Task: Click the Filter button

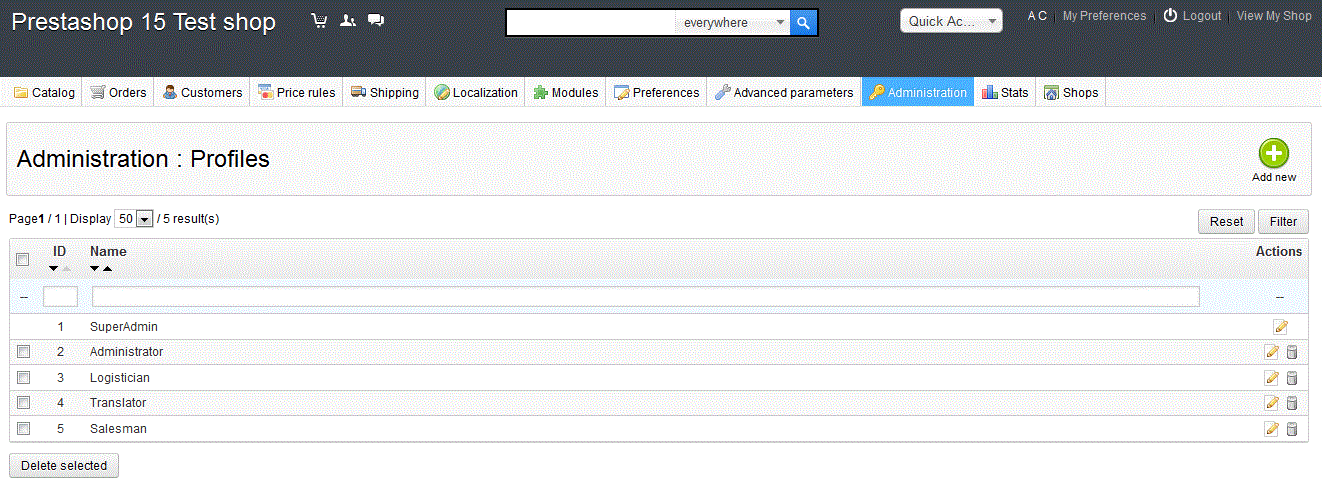Action: point(1282,222)
